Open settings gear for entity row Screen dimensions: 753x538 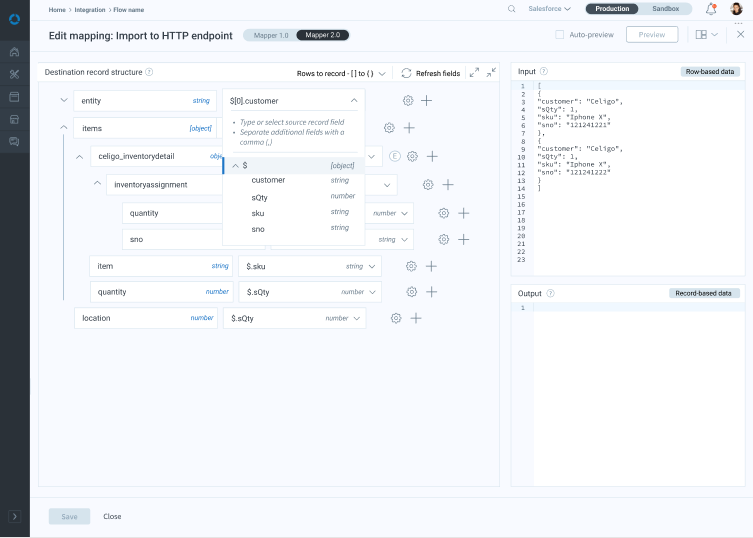[x=408, y=101]
